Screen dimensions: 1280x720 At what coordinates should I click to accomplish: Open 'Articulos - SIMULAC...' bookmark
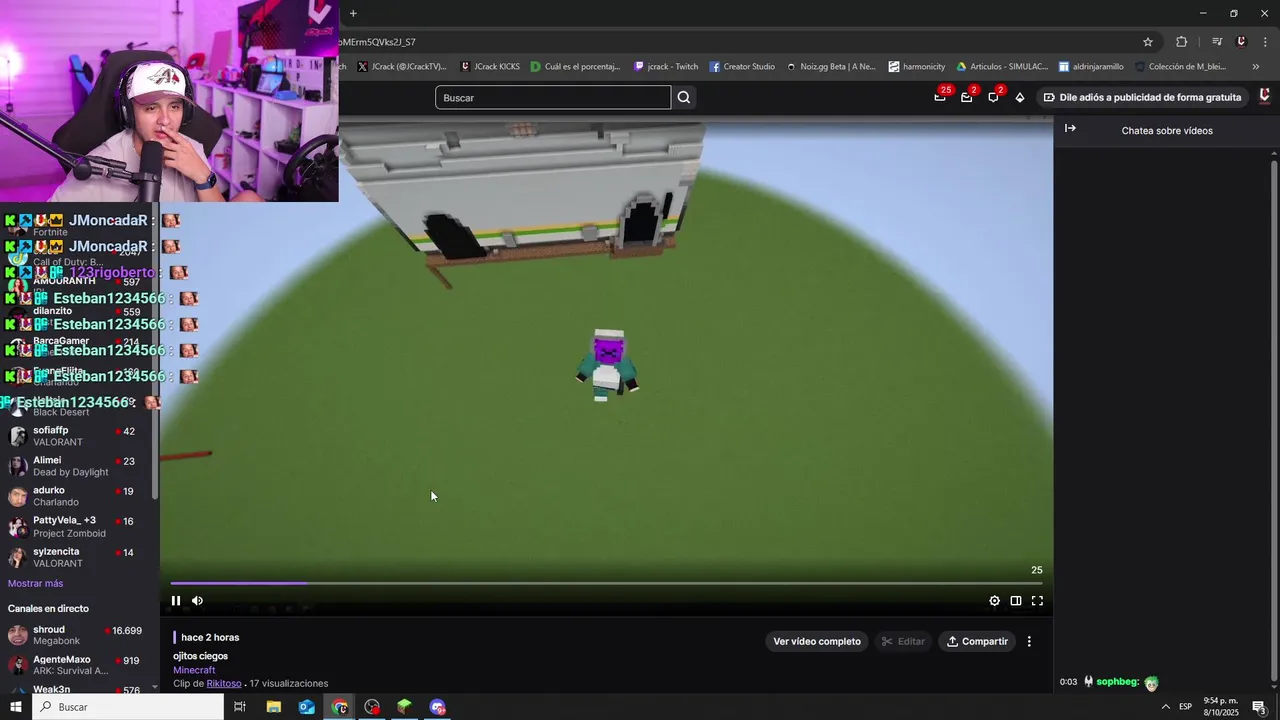pyautogui.click(x=1002, y=67)
